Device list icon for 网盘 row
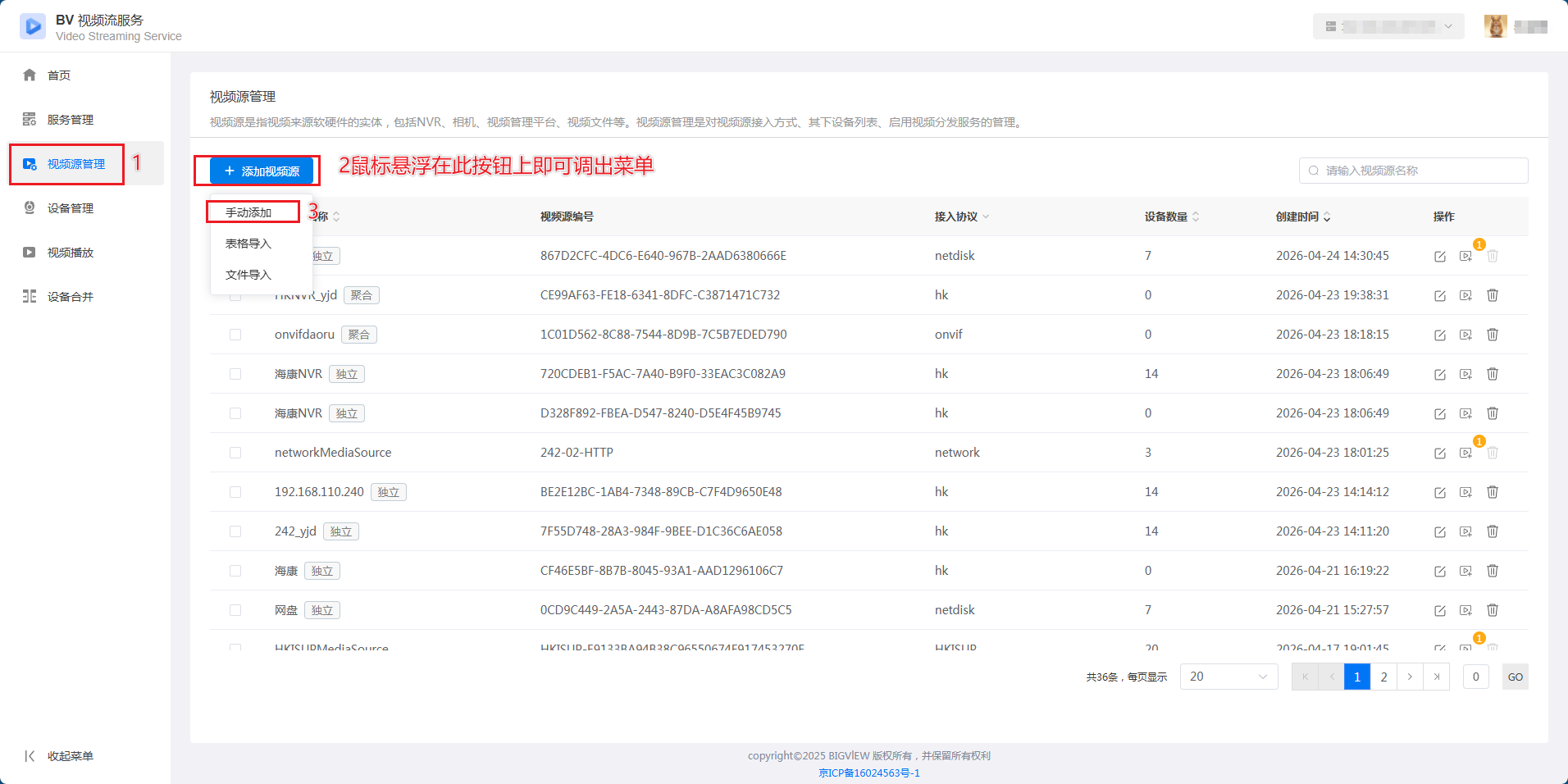This screenshot has height=784, width=1568. 1465,610
